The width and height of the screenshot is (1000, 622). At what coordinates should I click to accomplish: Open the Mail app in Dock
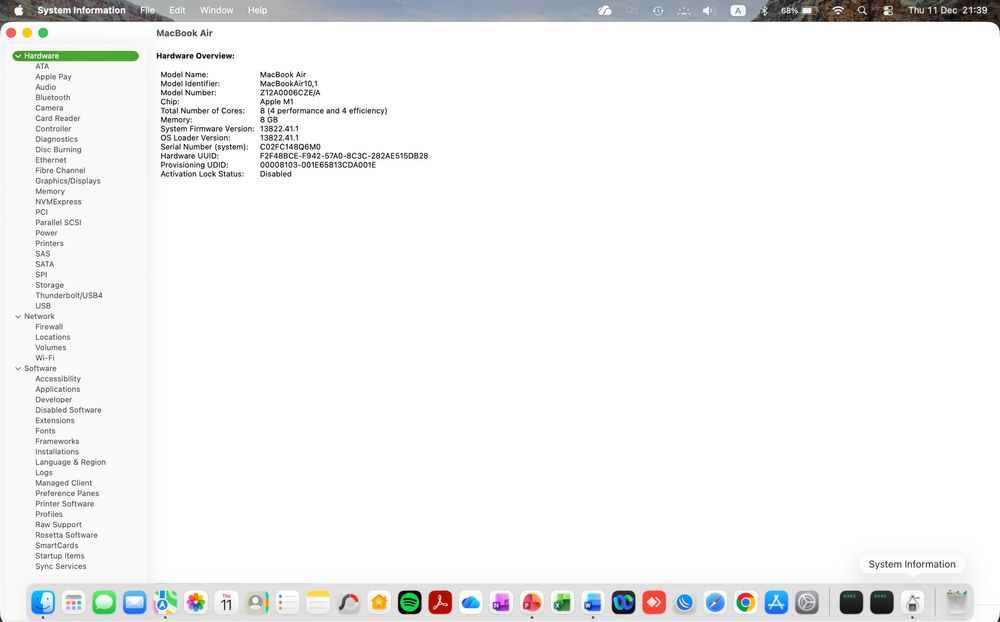click(x=135, y=602)
